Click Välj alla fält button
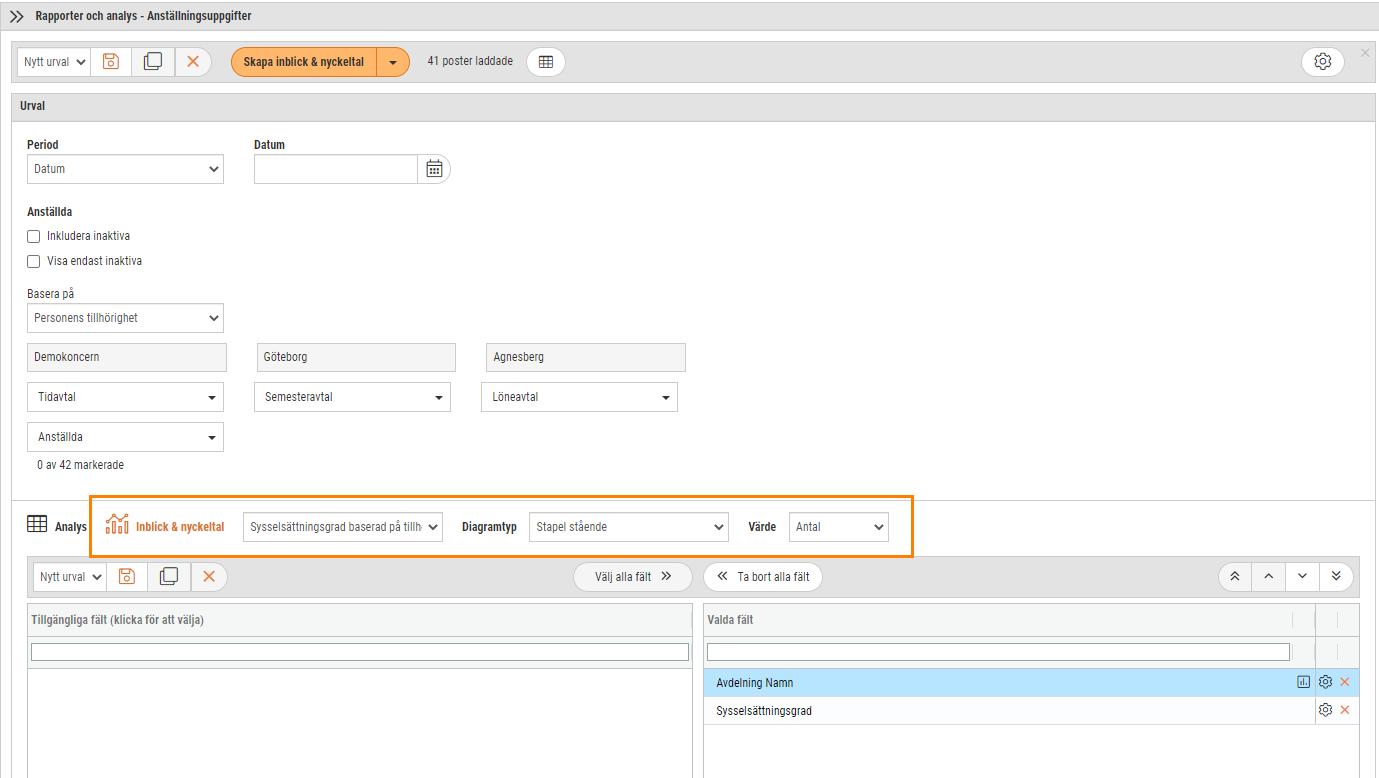The height and width of the screenshot is (778, 1379). point(633,577)
